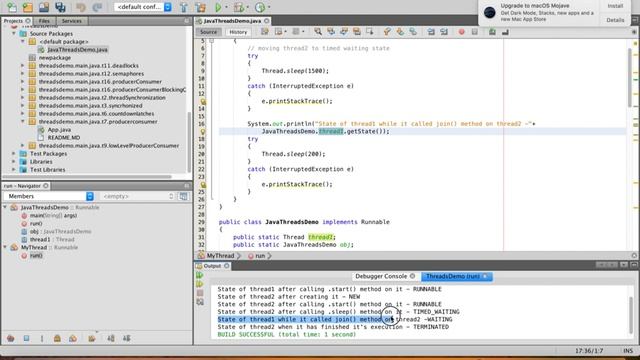Select main(String[] args) in Navigator
The width and height of the screenshot is (640, 360).
pos(53,216)
